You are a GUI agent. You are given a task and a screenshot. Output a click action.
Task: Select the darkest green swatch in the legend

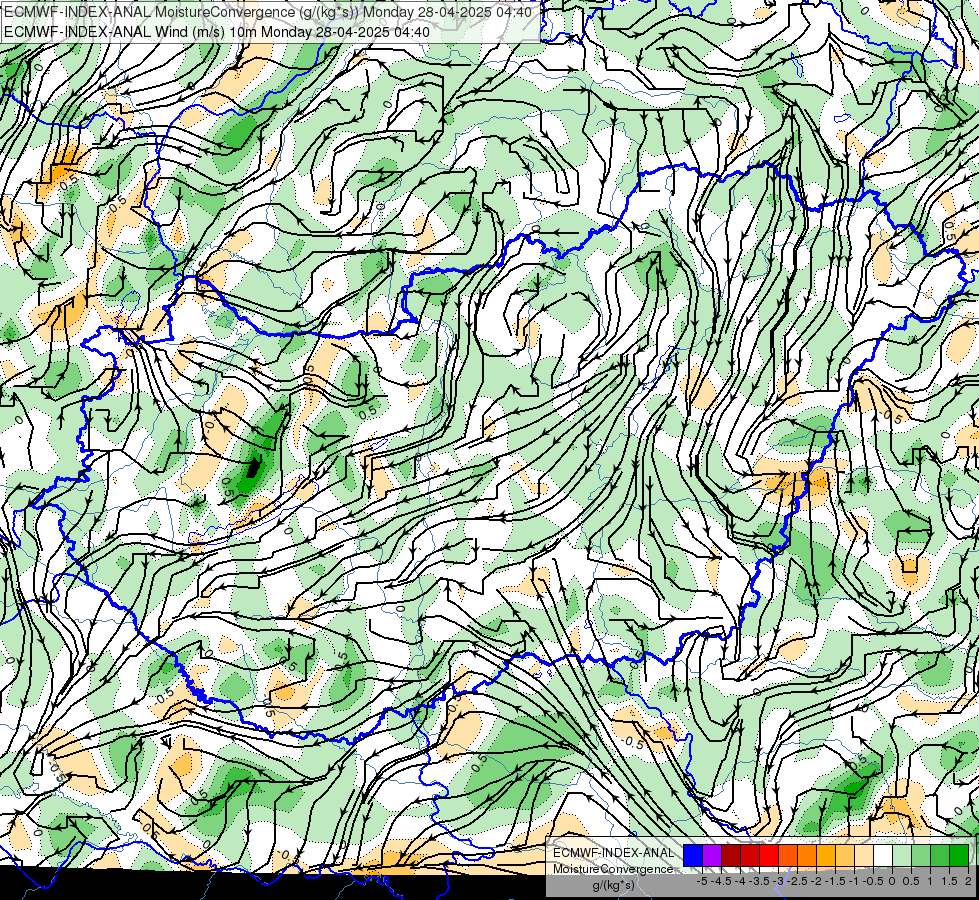[x=959, y=856]
